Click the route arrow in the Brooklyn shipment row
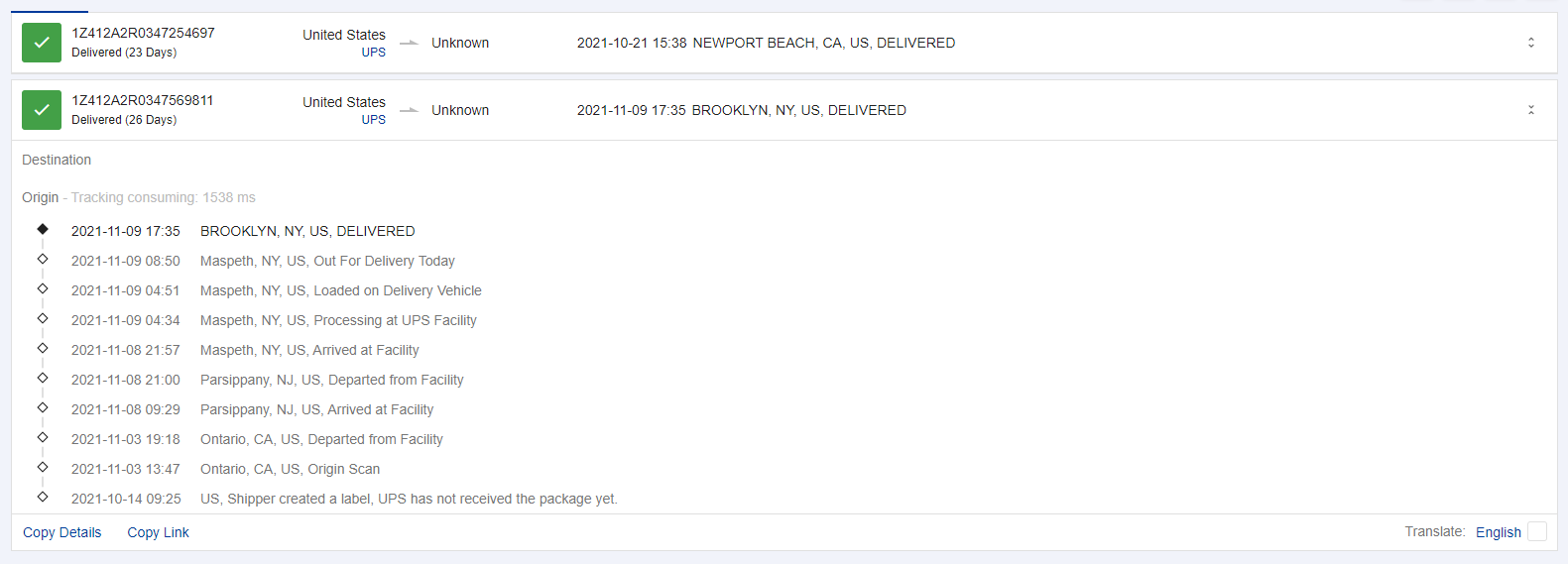 pos(409,110)
